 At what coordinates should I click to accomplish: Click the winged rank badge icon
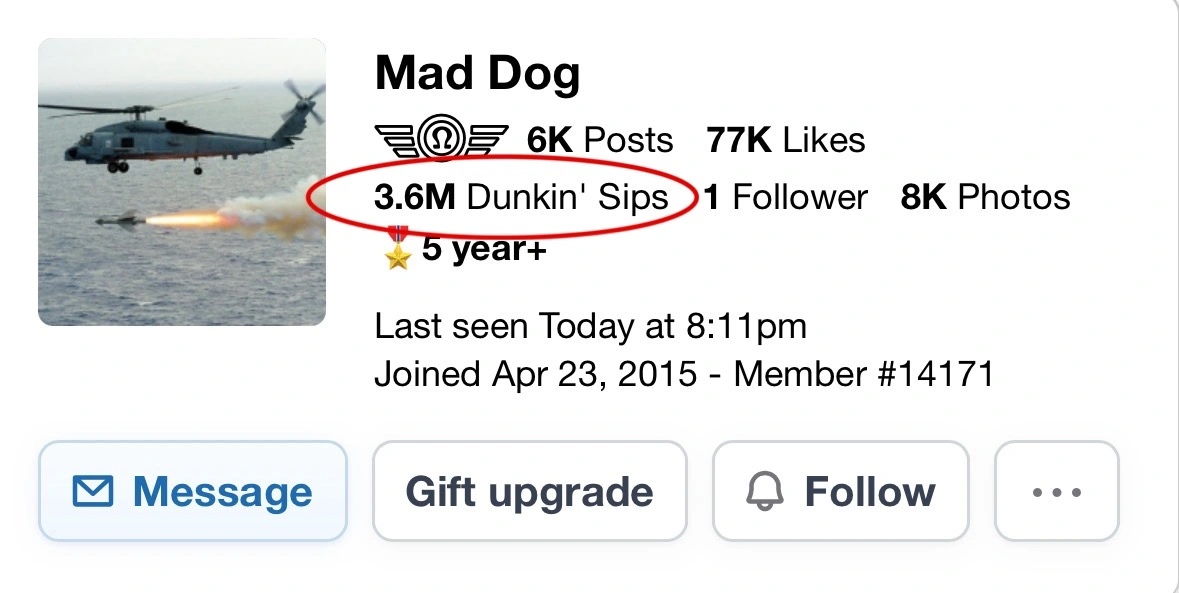pos(442,140)
